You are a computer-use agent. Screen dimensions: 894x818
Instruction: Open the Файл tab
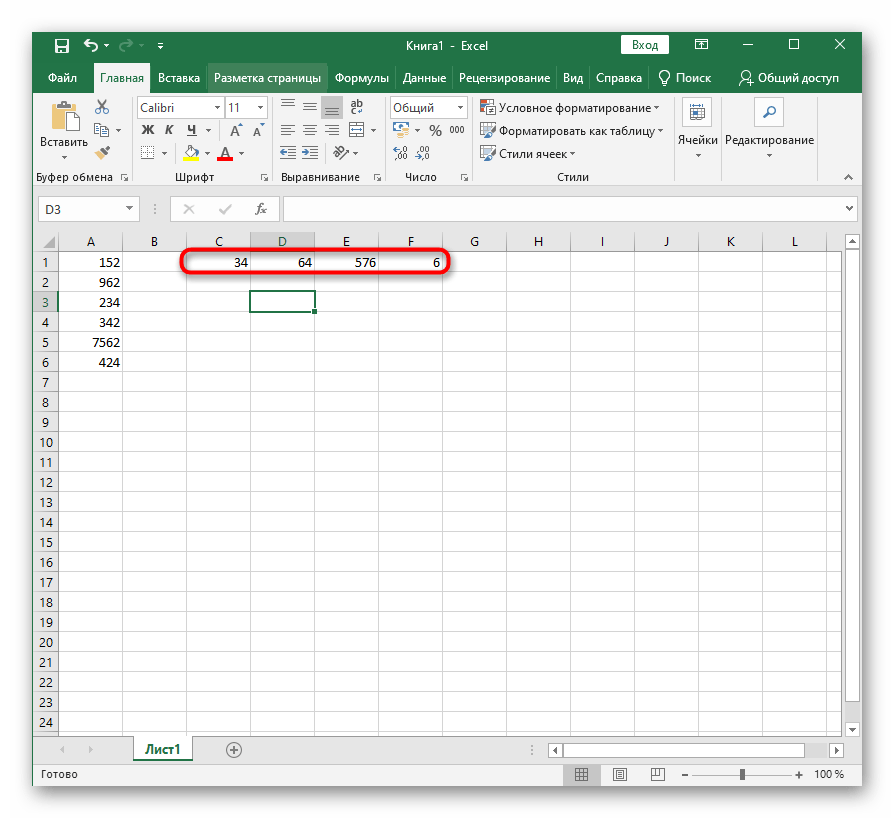(62, 78)
